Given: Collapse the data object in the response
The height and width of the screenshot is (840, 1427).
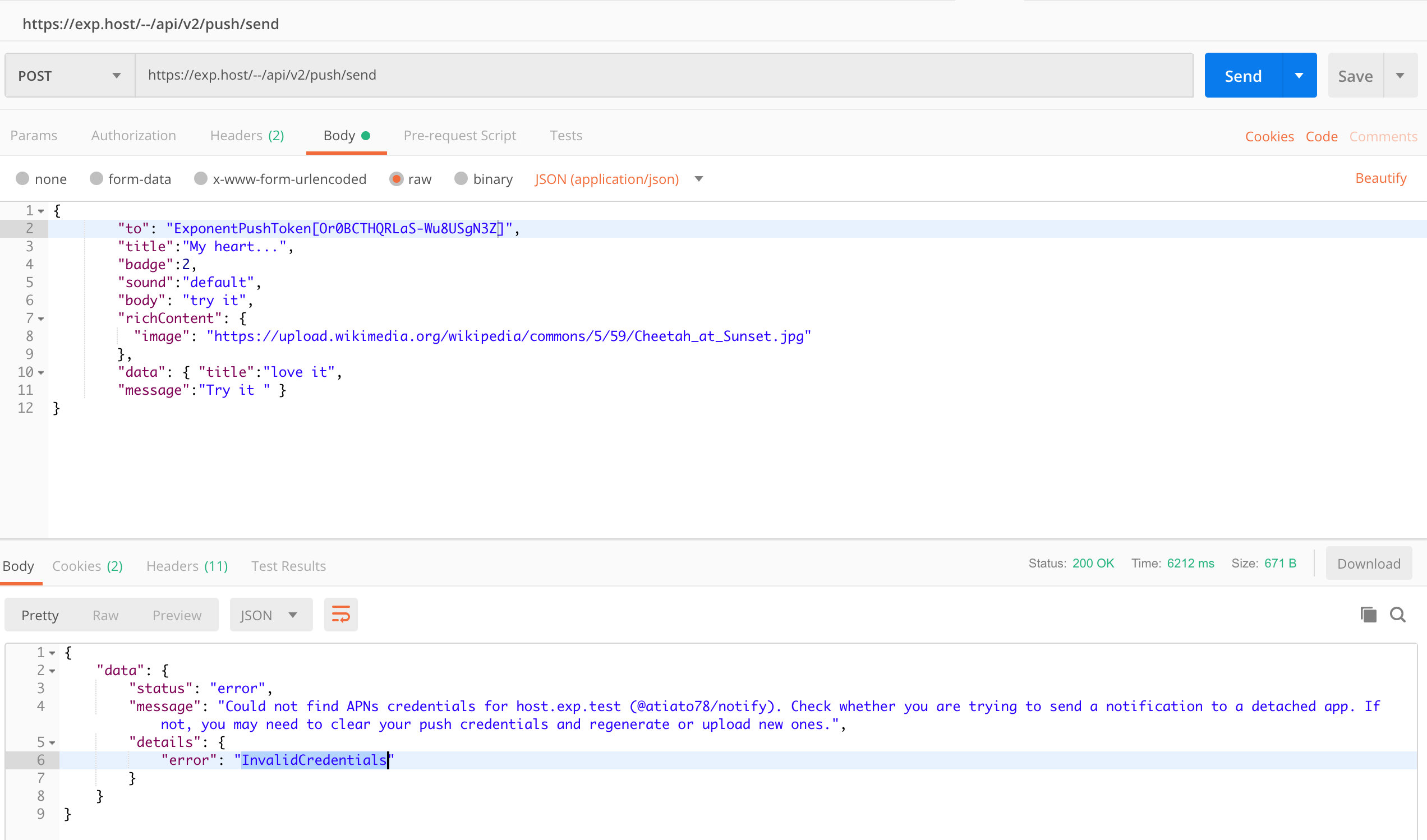Looking at the screenshot, I should pyautogui.click(x=52, y=670).
